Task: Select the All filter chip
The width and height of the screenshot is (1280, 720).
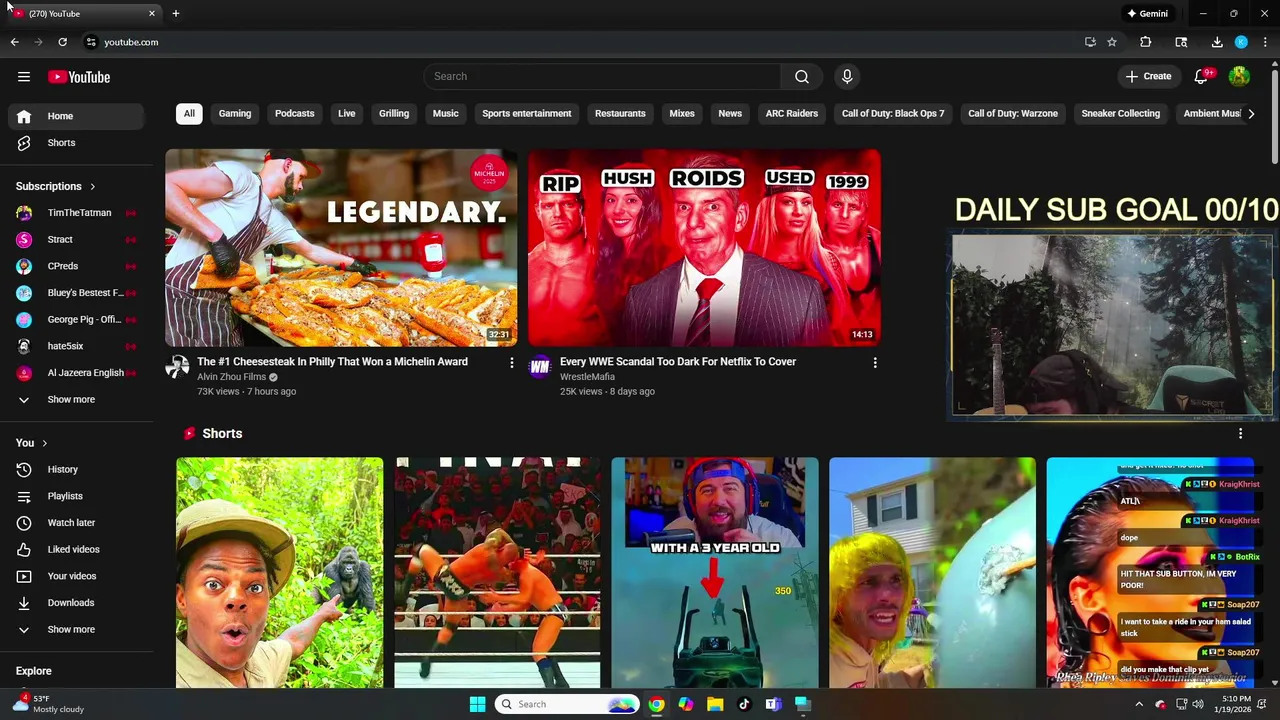Action: click(x=189, y=114)
